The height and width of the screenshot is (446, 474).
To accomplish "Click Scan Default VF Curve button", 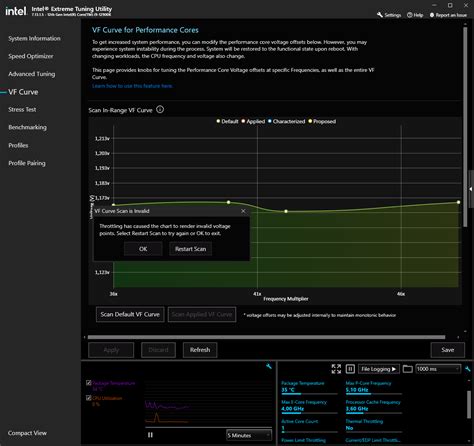I will click(130, 314).
